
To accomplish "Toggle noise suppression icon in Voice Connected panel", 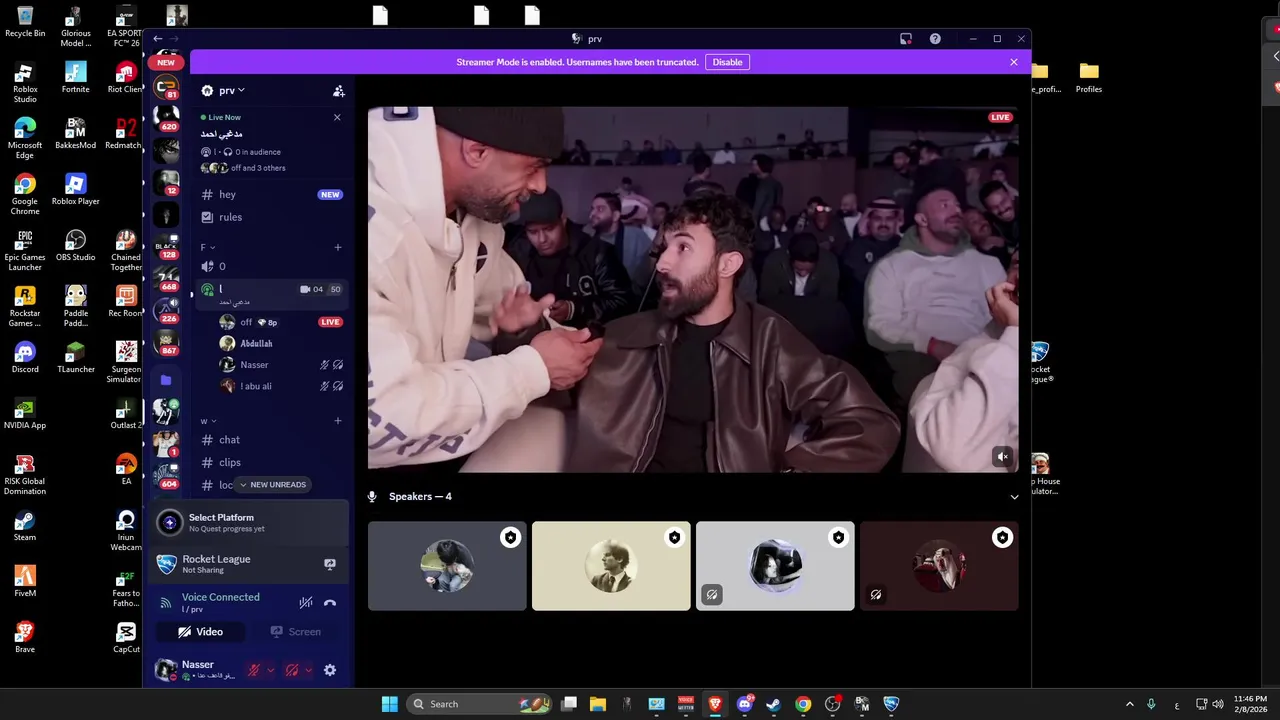I will point(306,603).
